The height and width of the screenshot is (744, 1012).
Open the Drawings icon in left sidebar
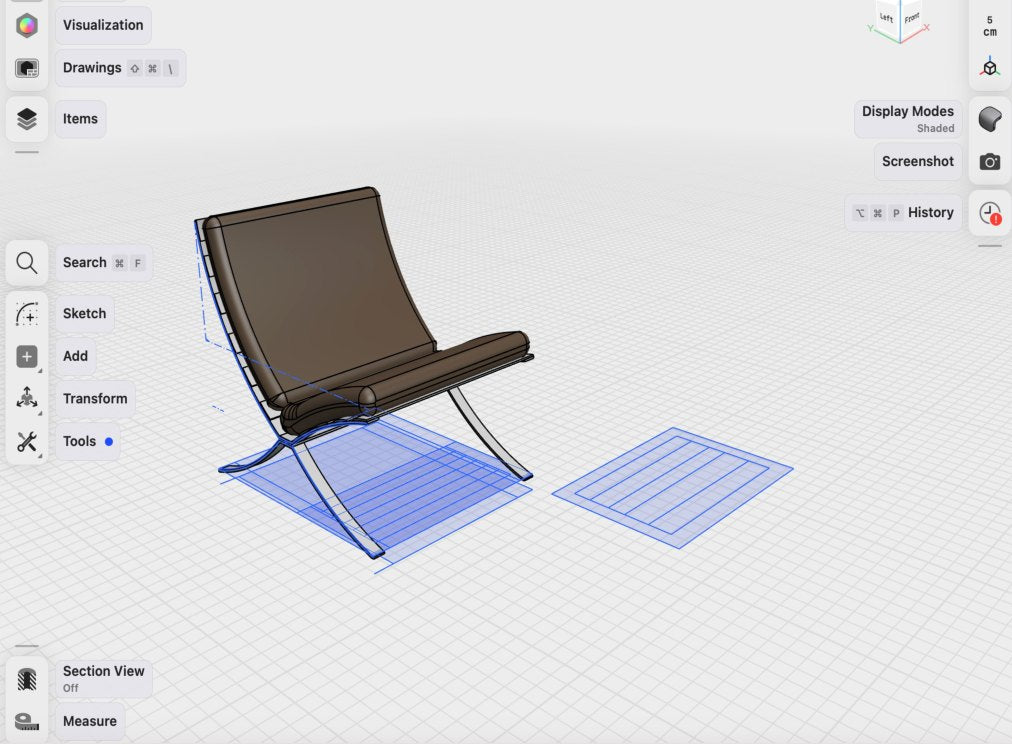tap(26, 68)
